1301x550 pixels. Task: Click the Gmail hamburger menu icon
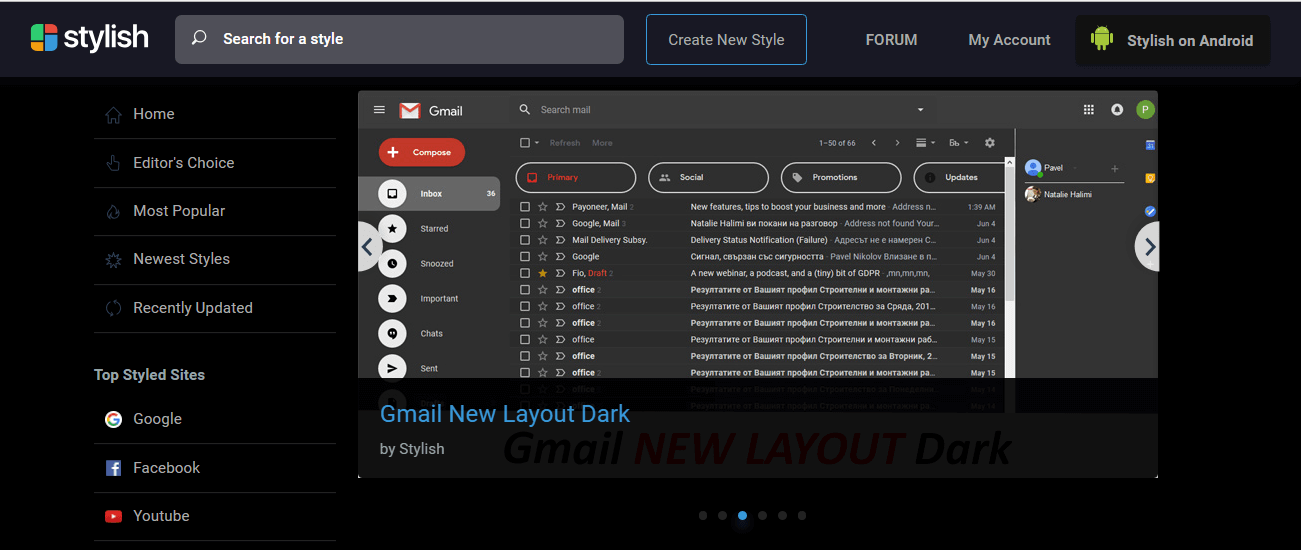pos(379,110)
